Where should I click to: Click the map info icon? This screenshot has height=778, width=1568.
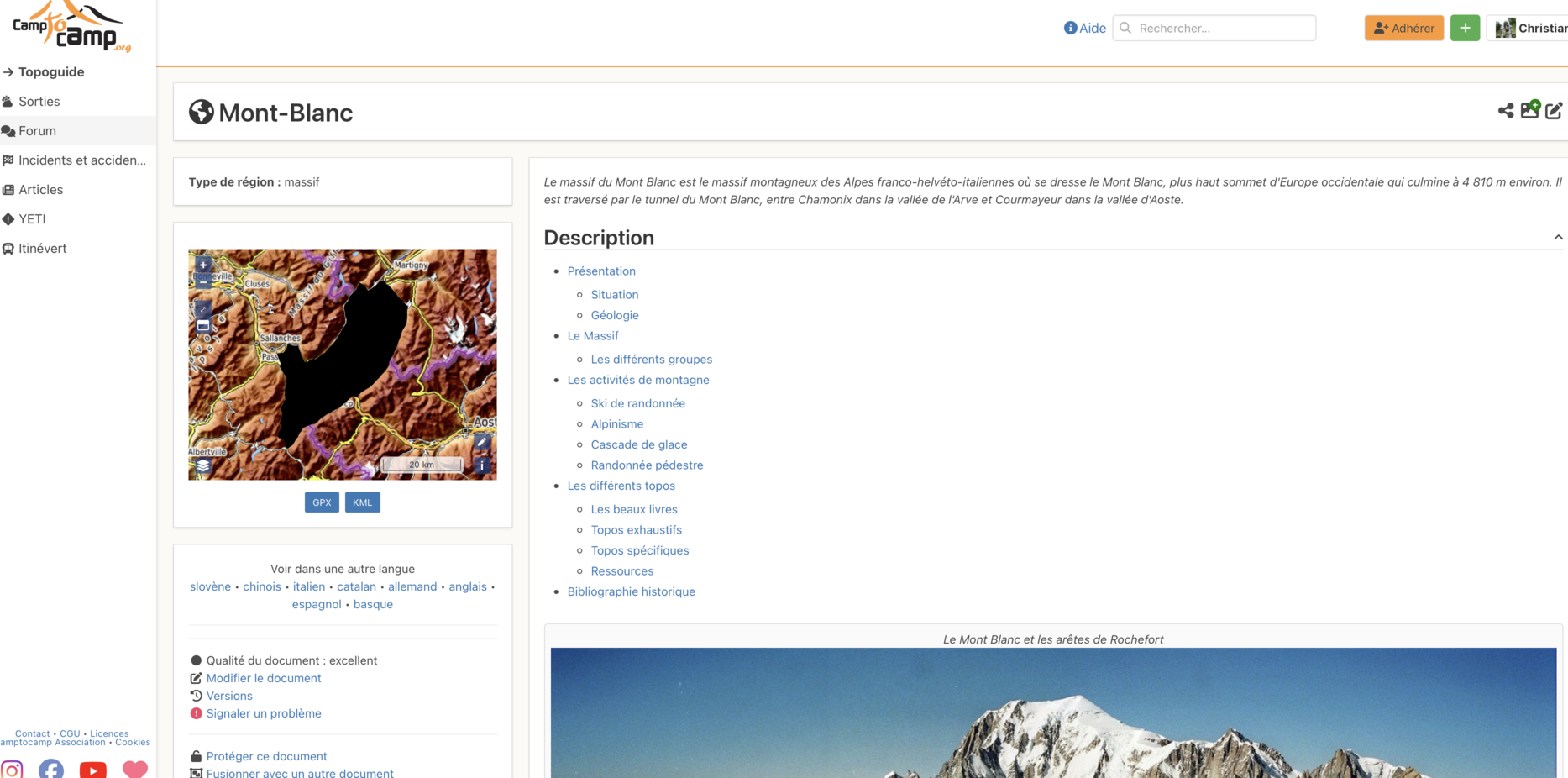[x=482, y=465]
